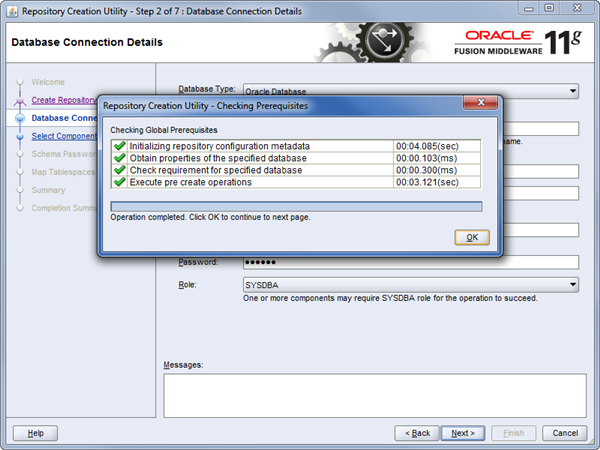Click the Summary step in the sidebar
Image resolution: width=600 pixels, height=450 pixels.
pyautogui.click(x=48, y=190)
